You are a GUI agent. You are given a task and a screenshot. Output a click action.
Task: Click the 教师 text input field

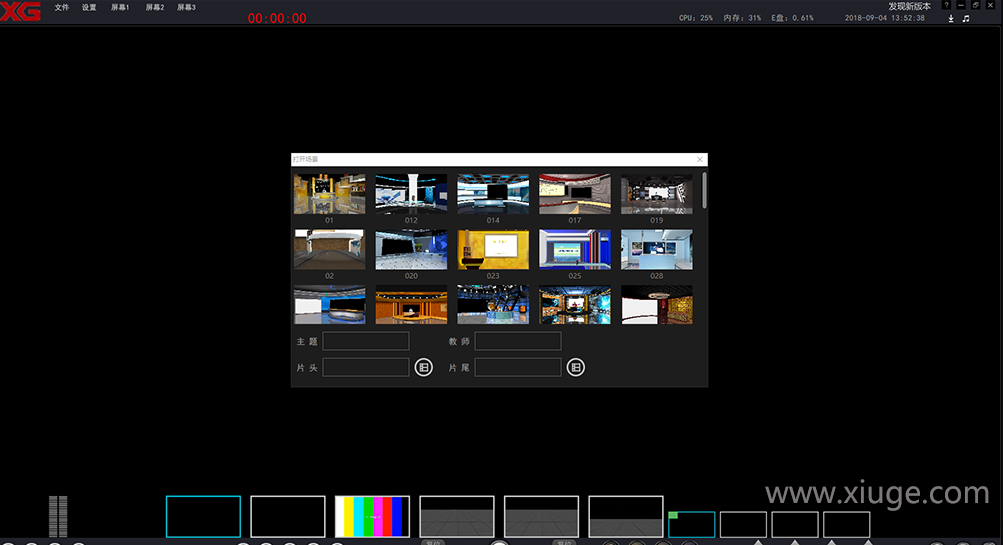(x=517, y=341)
